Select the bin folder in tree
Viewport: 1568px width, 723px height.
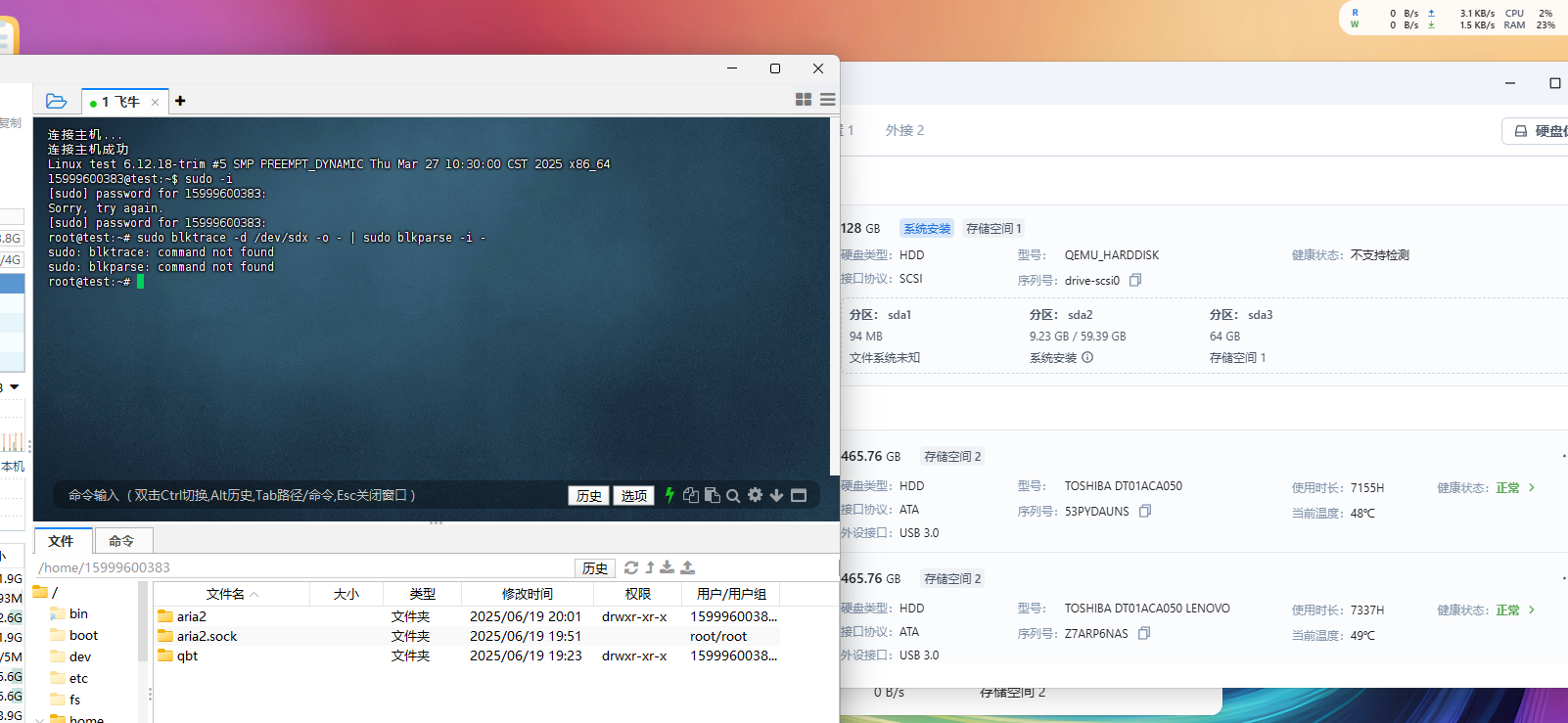pos(69,613)
